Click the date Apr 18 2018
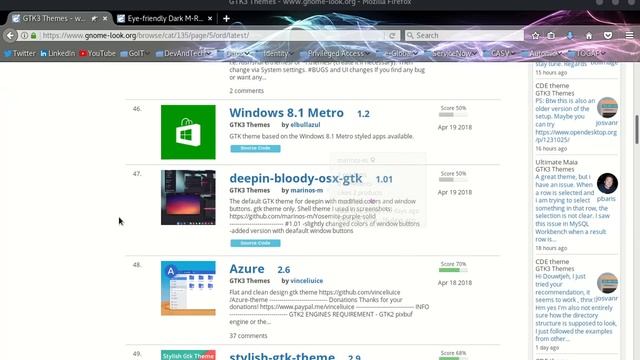 point(455,282)
